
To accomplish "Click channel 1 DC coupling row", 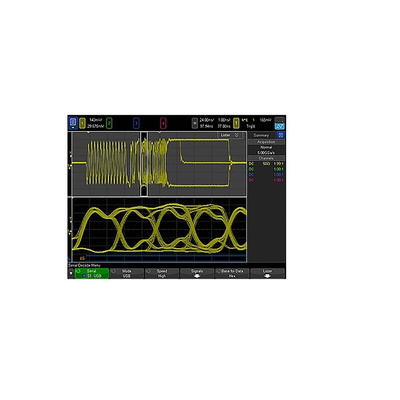I will click(x=266, y=164).
